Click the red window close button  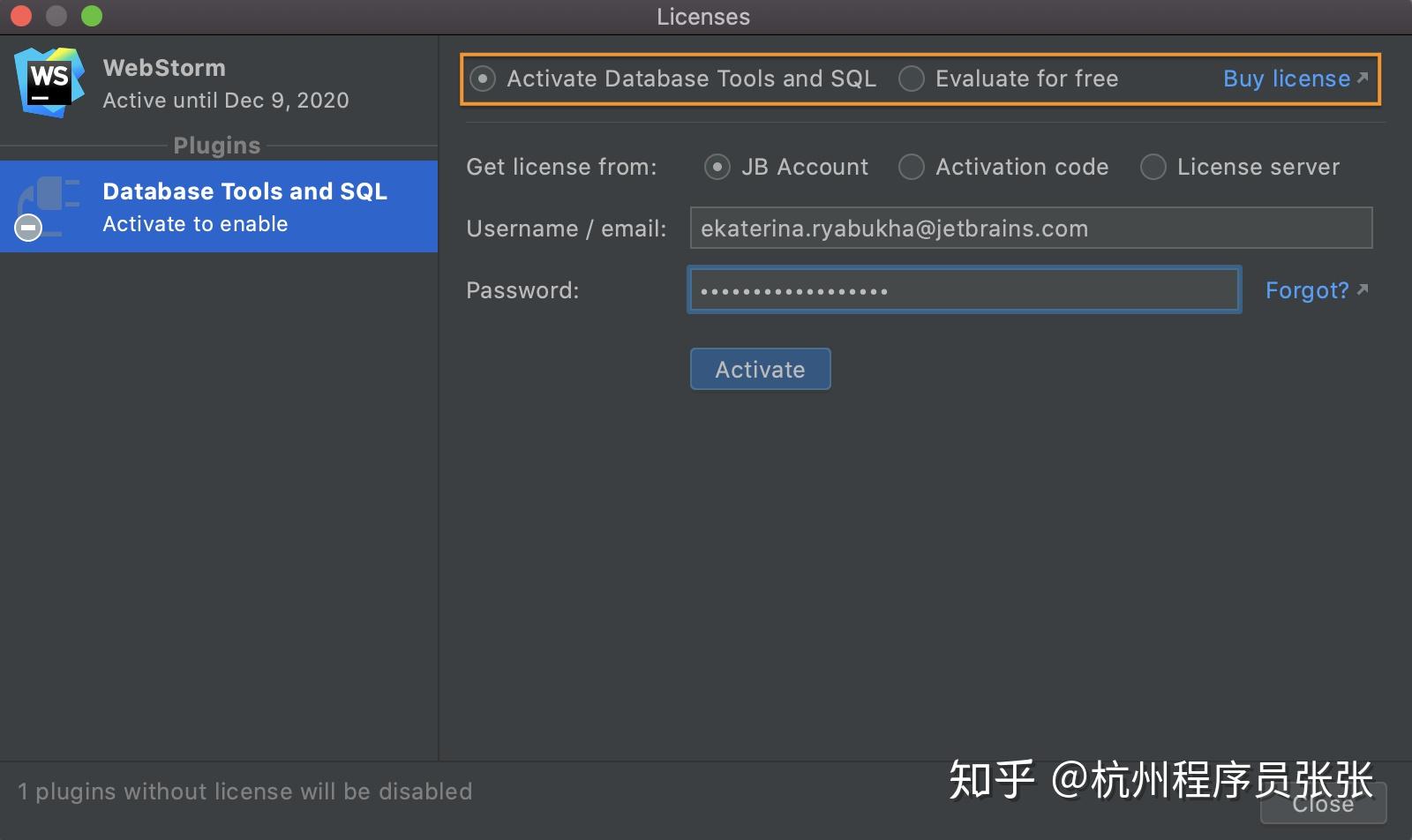coord(21,16)
